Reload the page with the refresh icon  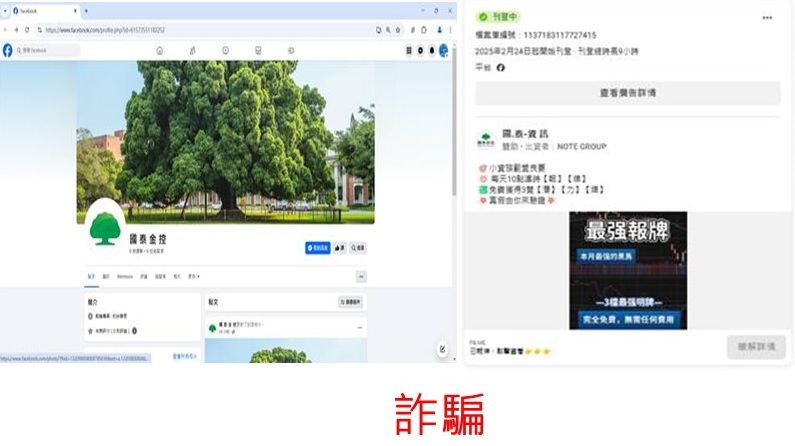click(27, 30)
